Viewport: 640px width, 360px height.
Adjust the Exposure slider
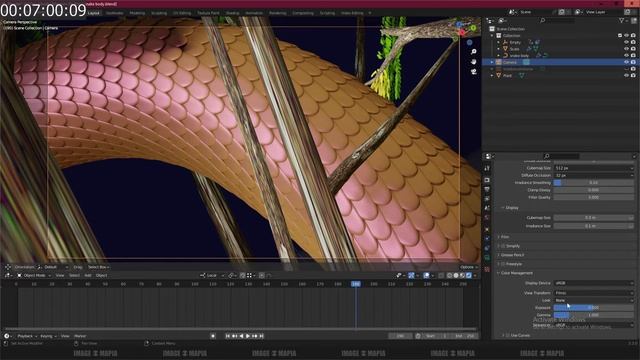tap(594, 307)
